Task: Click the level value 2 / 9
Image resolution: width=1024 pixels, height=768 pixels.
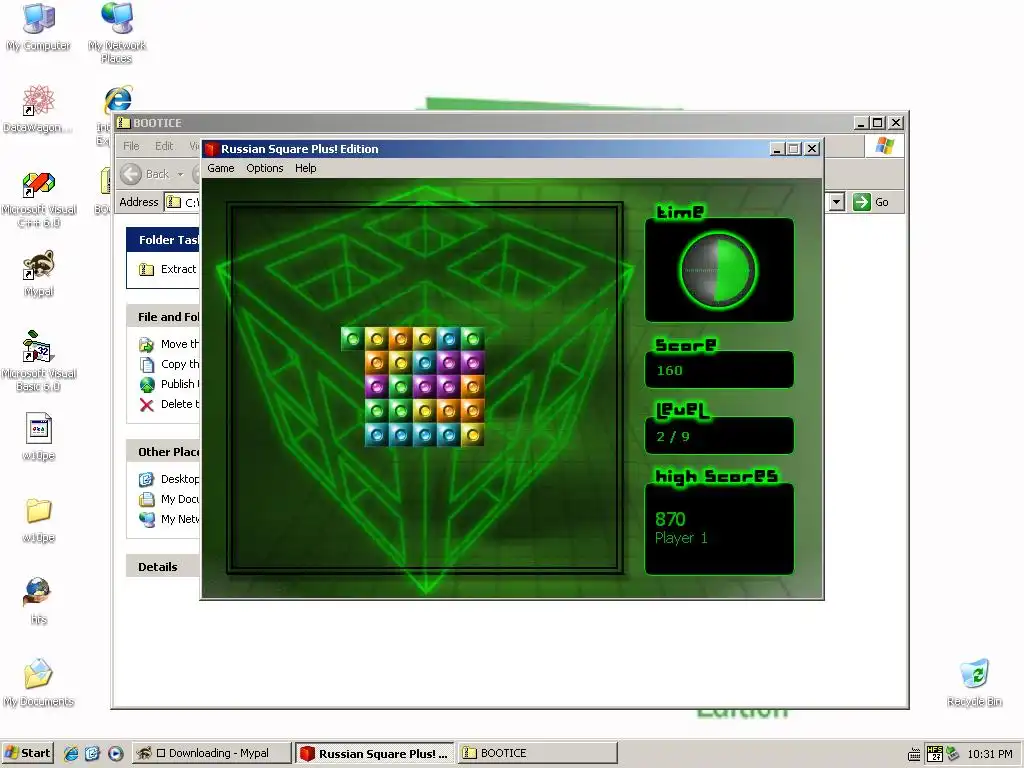Action: (x=673, y=436)
